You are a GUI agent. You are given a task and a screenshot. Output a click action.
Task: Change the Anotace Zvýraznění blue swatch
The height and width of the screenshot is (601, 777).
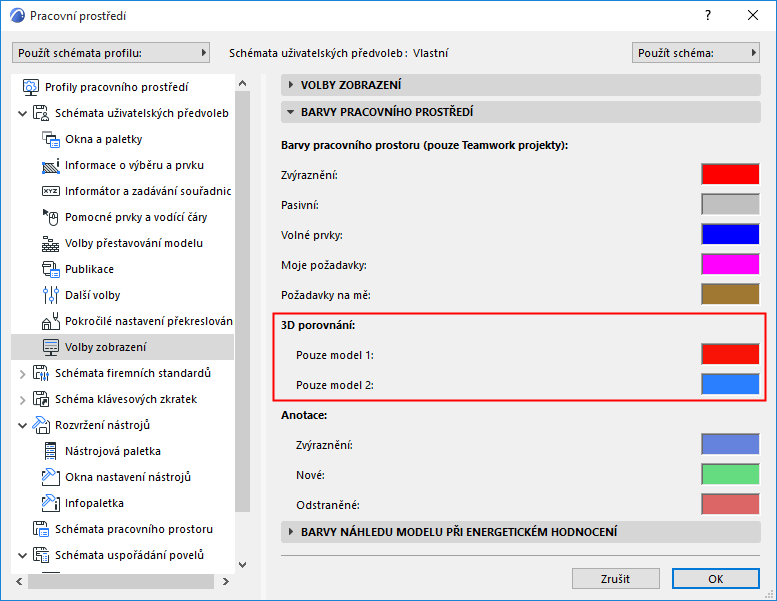pos(730,444)
